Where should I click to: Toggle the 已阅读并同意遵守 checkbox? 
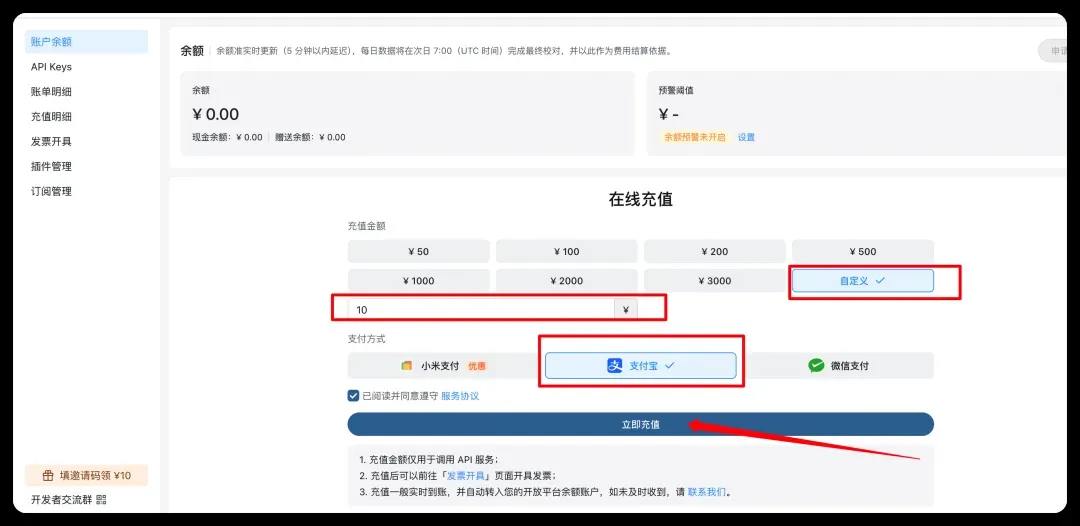pyautogui.click(x=353, y=396)
